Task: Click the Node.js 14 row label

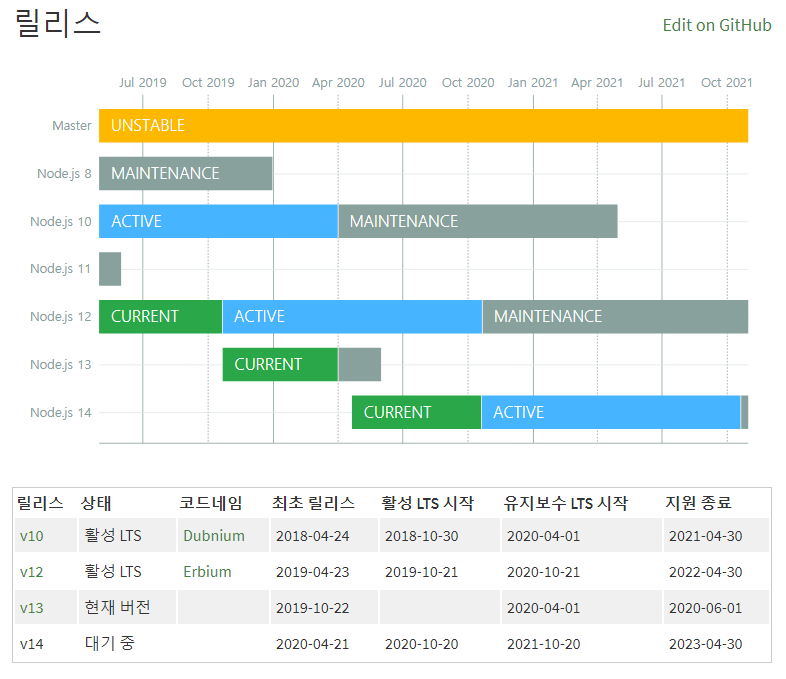Action: [x=61, y=412]
